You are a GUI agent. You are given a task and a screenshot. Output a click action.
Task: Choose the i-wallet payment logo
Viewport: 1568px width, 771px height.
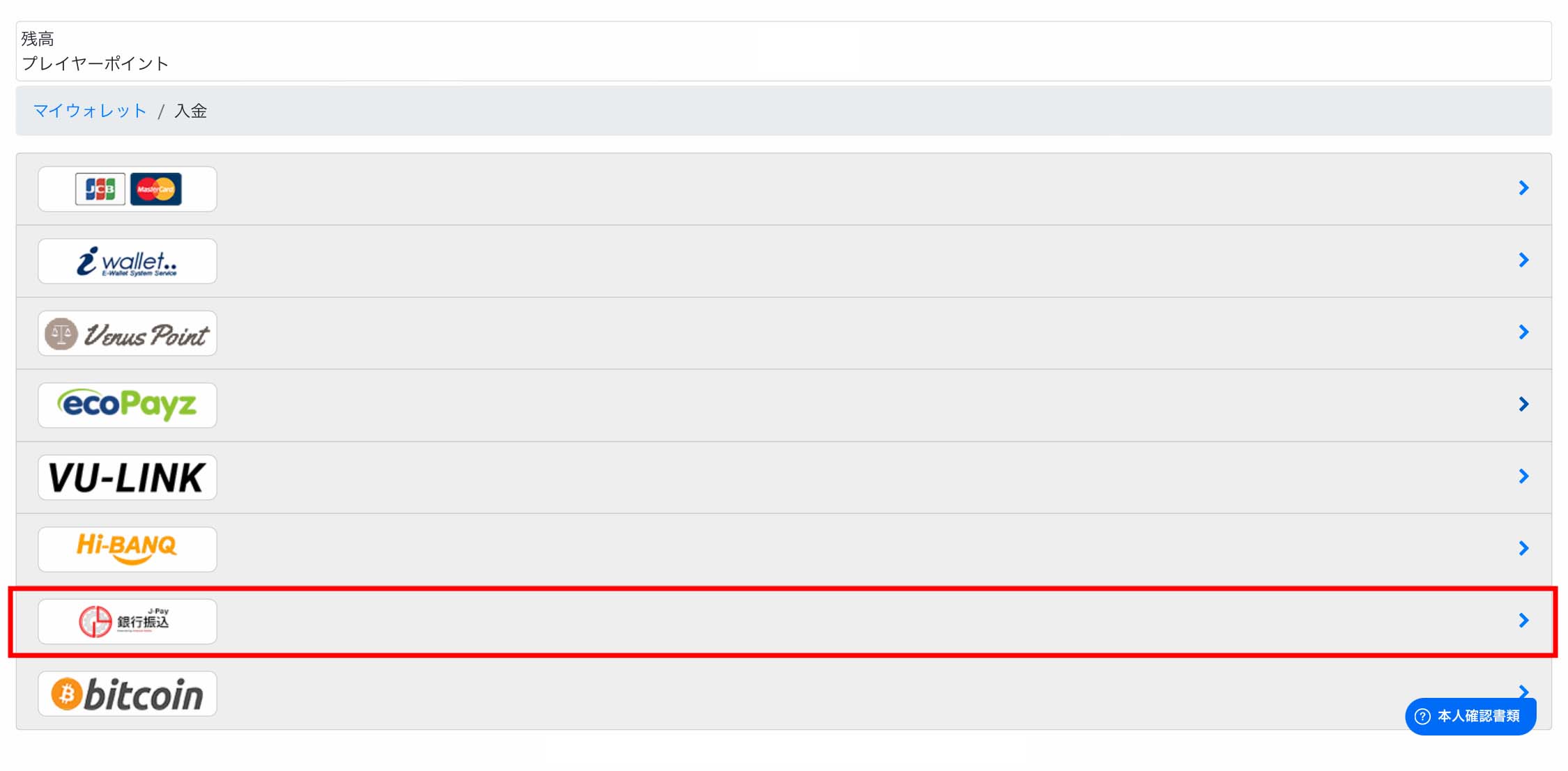(128, 261)
